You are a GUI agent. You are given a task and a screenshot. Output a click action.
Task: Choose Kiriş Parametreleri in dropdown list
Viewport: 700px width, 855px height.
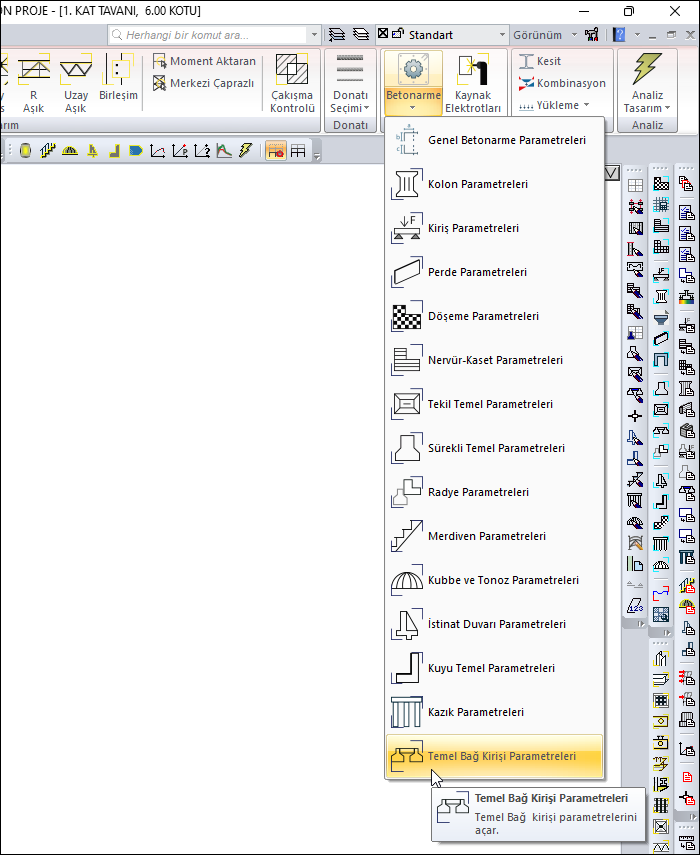494,228
